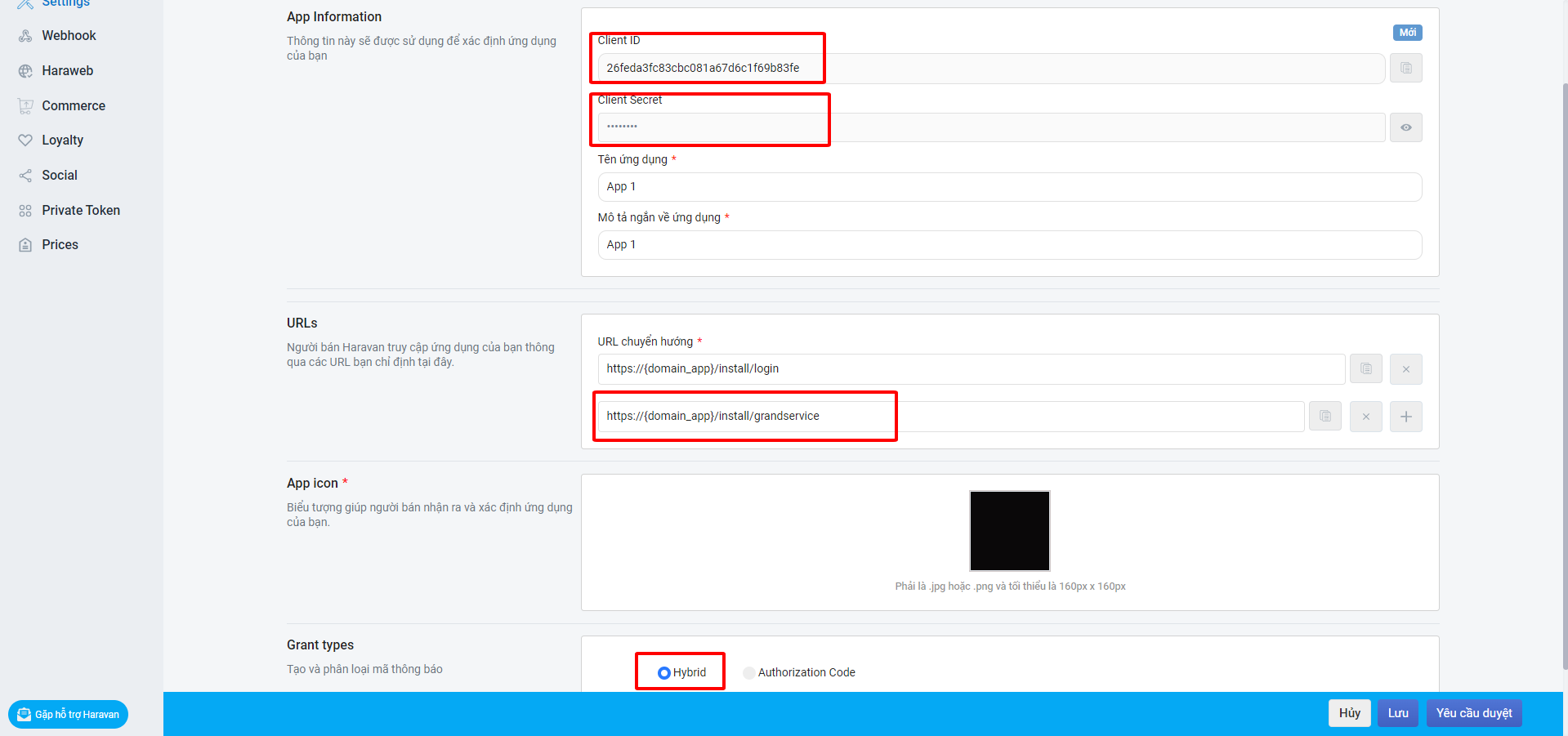Choose the Authorization Code grant type
The width and height of the screenshot is (1568, 736).
(x=749, y=673)
